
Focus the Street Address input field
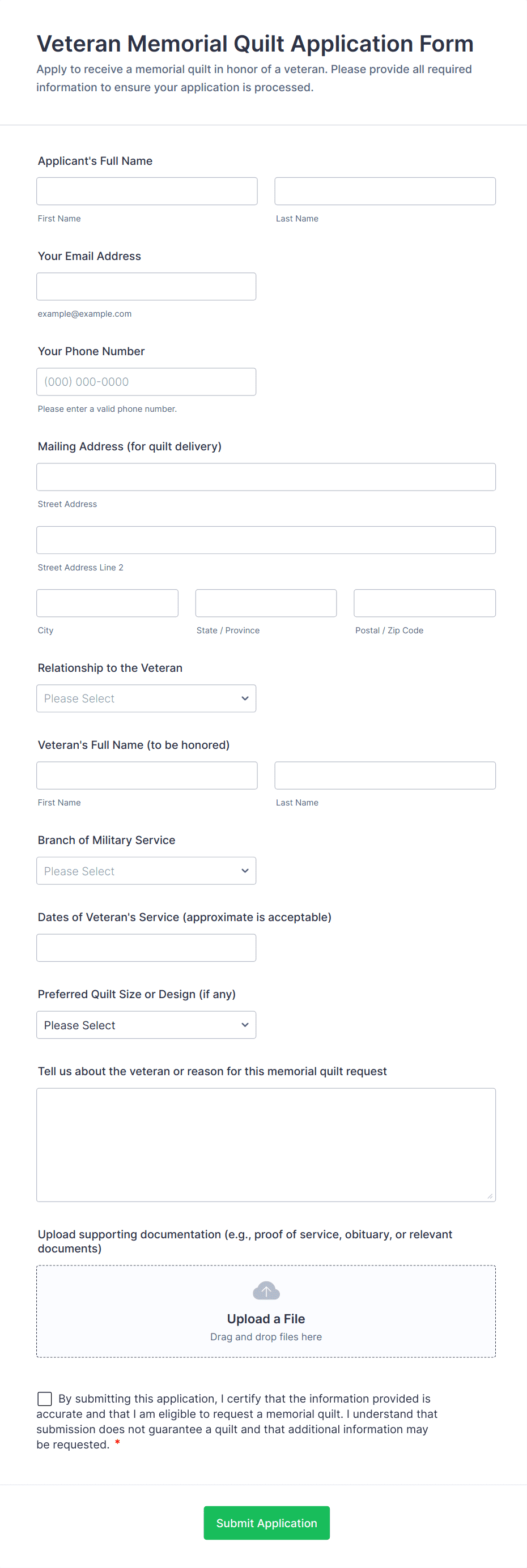pos(266,476)
